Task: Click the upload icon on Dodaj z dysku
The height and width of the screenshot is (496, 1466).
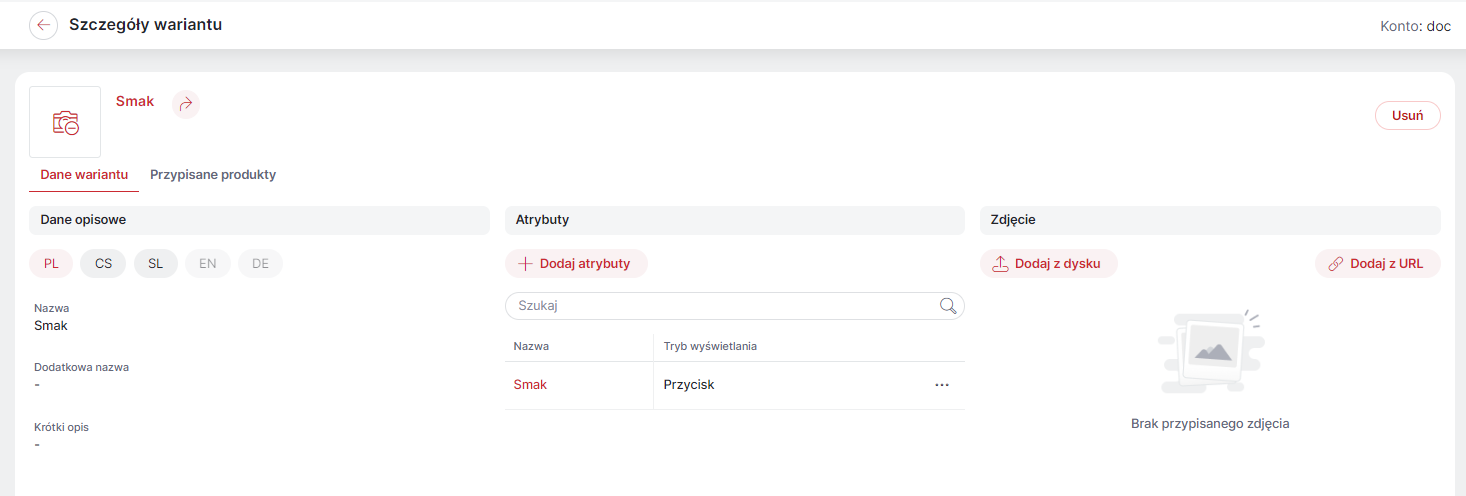Action: tap(1000, 264)
